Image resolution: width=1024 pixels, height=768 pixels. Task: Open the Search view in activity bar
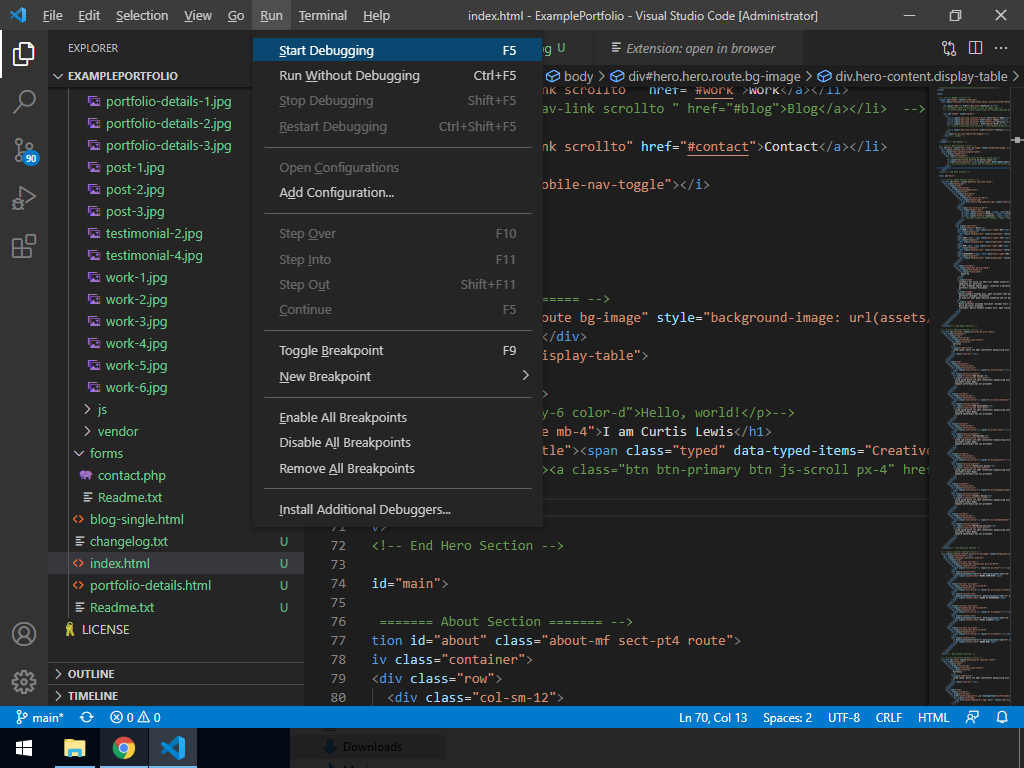[24, 101]
